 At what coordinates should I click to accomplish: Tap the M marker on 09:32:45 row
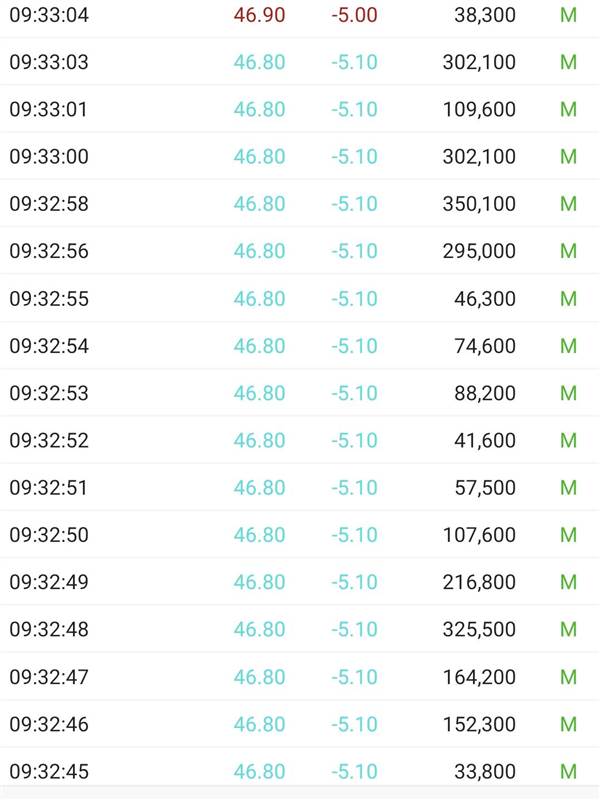568,771
